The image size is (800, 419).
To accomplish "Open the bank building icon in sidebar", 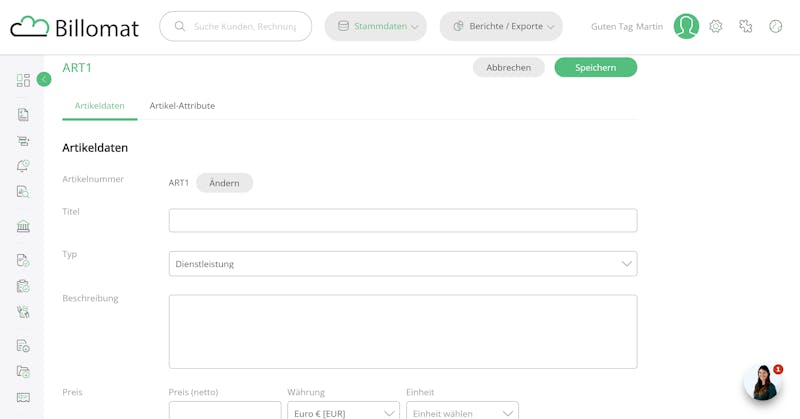I will pos(23,226).
